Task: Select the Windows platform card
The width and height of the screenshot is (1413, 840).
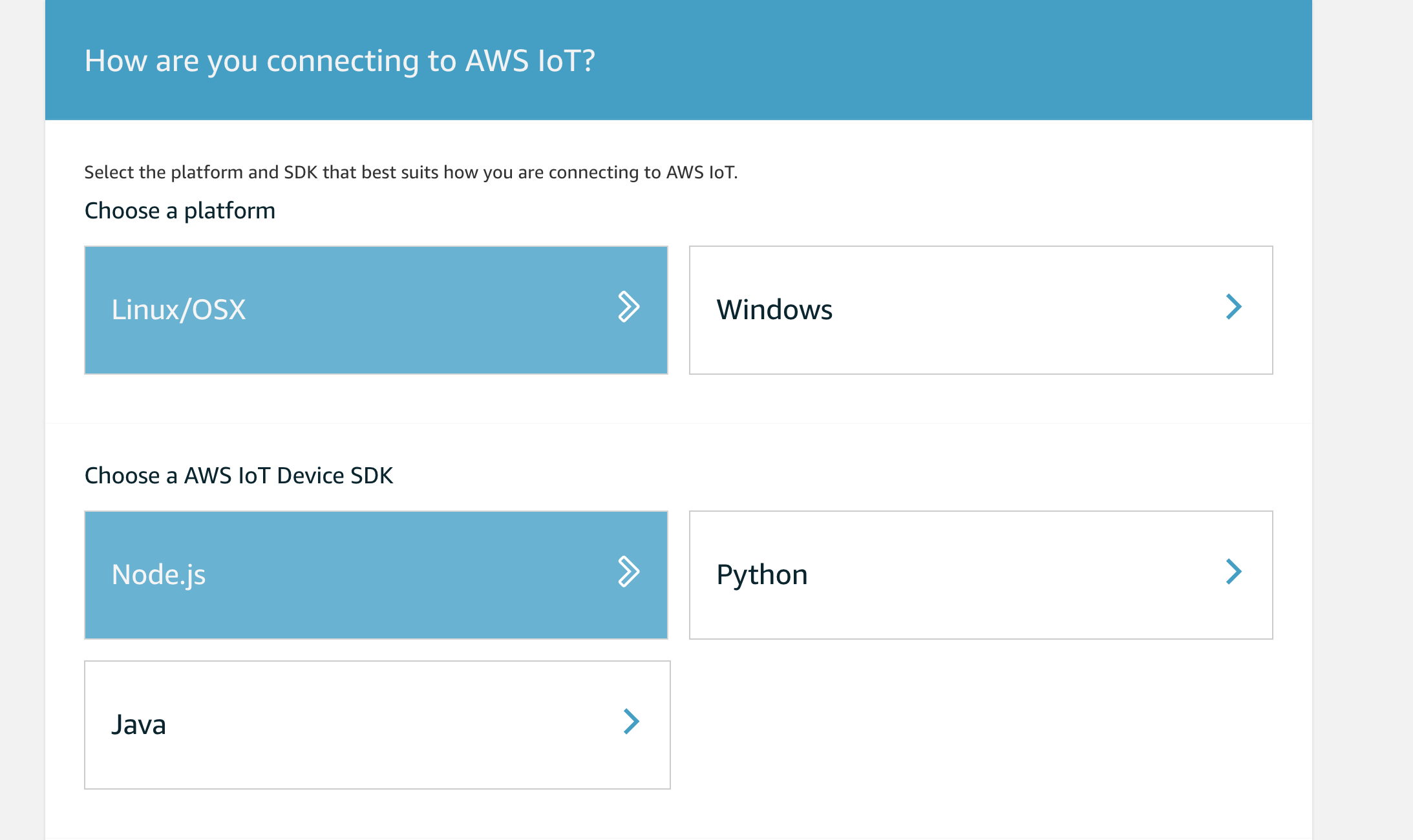Action: pyautogui.click(x=981, y=310)
